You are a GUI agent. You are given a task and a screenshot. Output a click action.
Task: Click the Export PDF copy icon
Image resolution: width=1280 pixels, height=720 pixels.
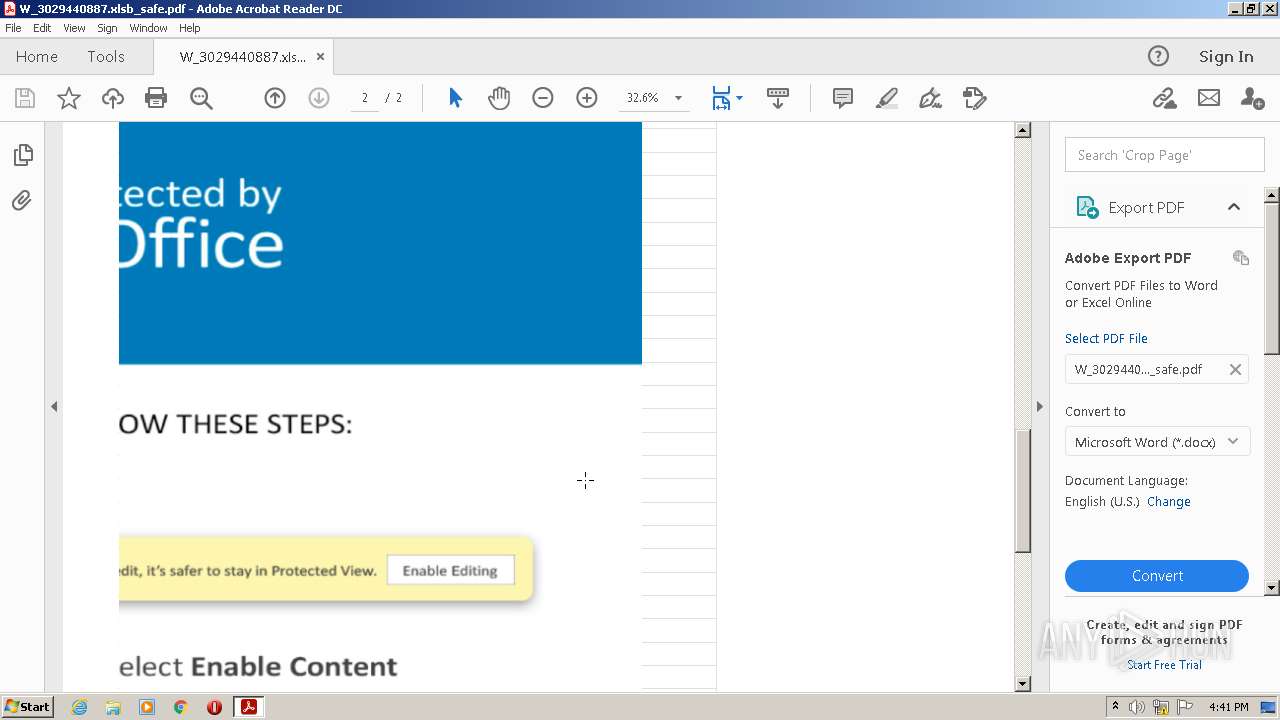(x=1241, y=258)
